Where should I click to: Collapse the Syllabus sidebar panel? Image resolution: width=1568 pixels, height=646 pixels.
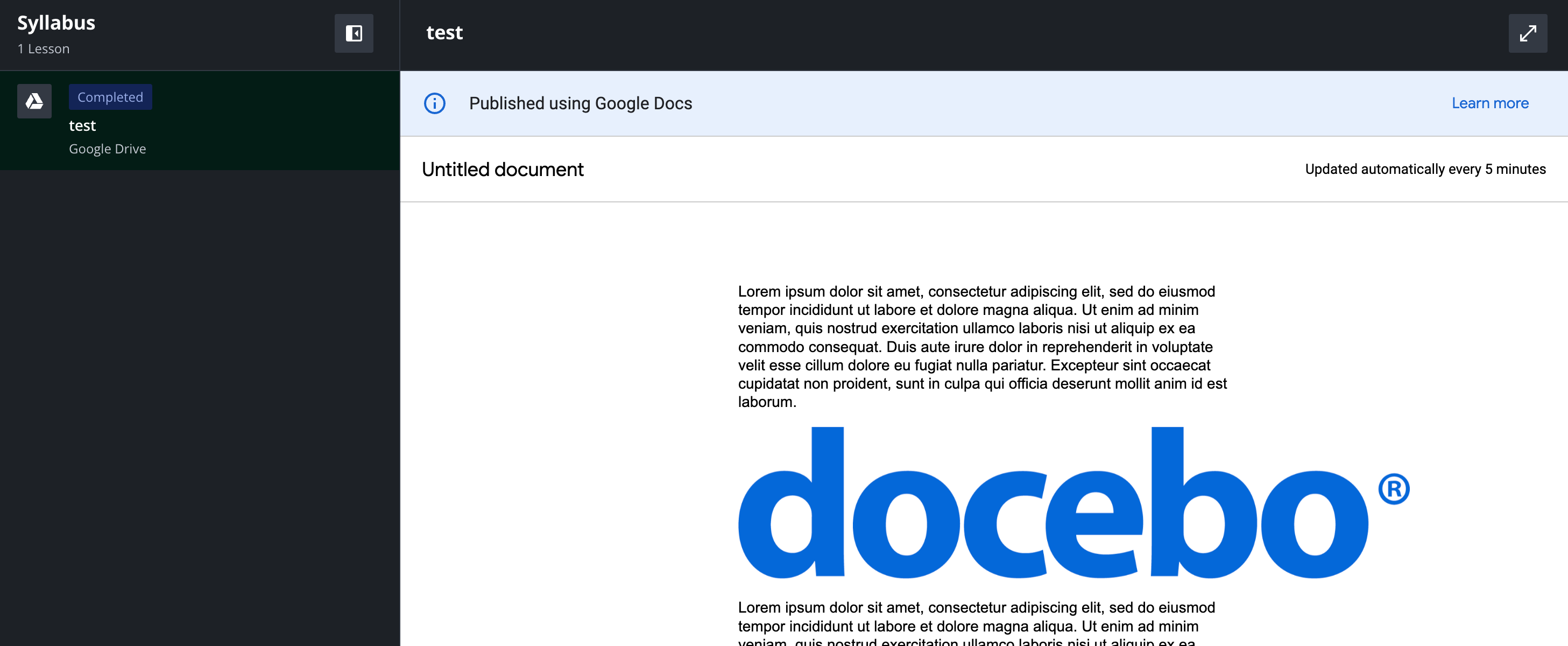tap(354, 33)
